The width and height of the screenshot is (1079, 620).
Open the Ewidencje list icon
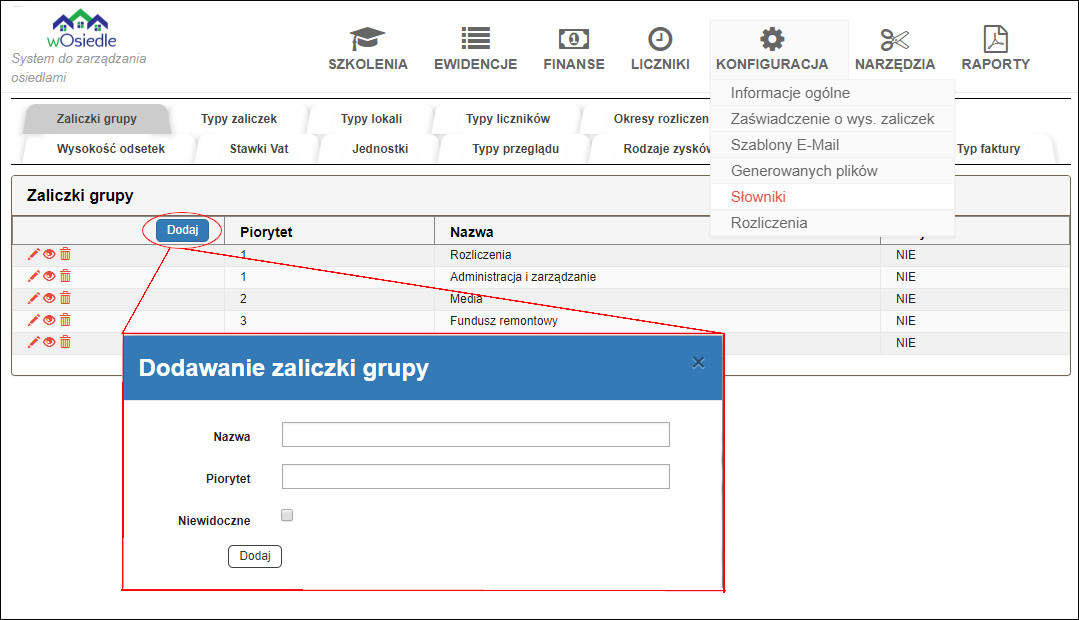[476, 39]
